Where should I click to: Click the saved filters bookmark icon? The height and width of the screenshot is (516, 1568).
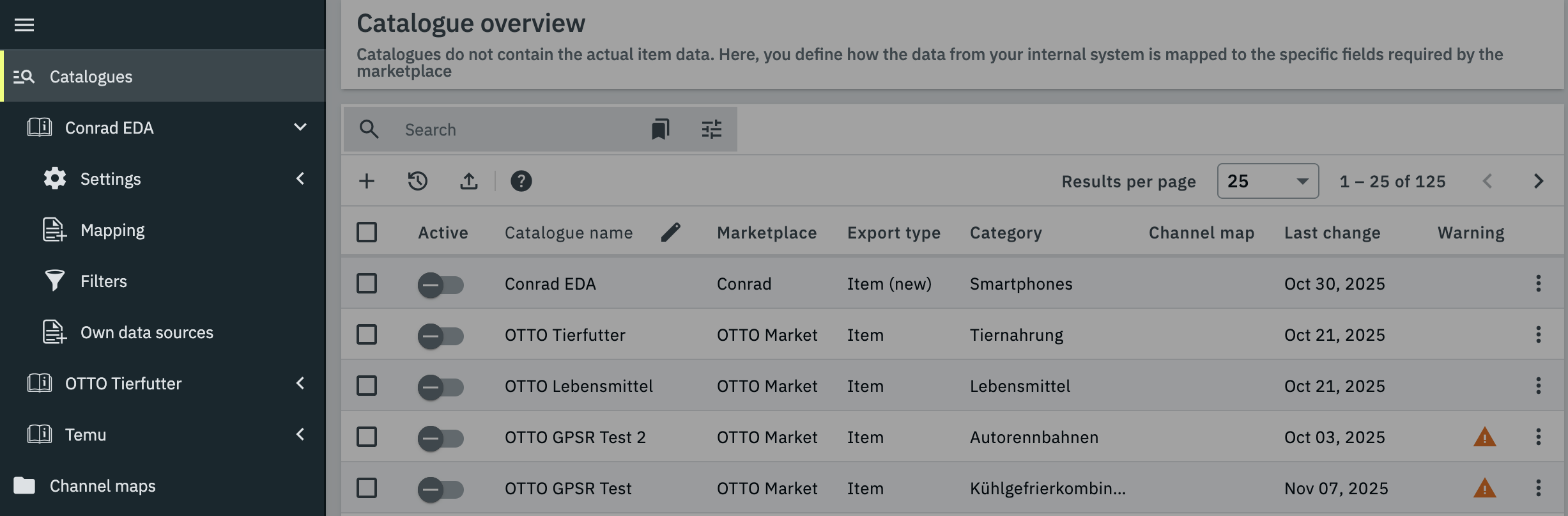(660, 129)
